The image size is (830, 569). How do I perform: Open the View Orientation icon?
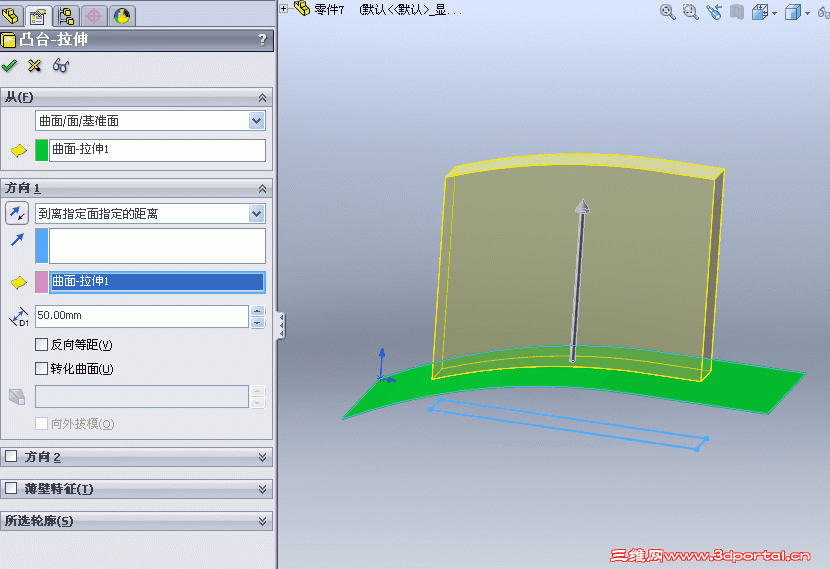coord(760,12)
